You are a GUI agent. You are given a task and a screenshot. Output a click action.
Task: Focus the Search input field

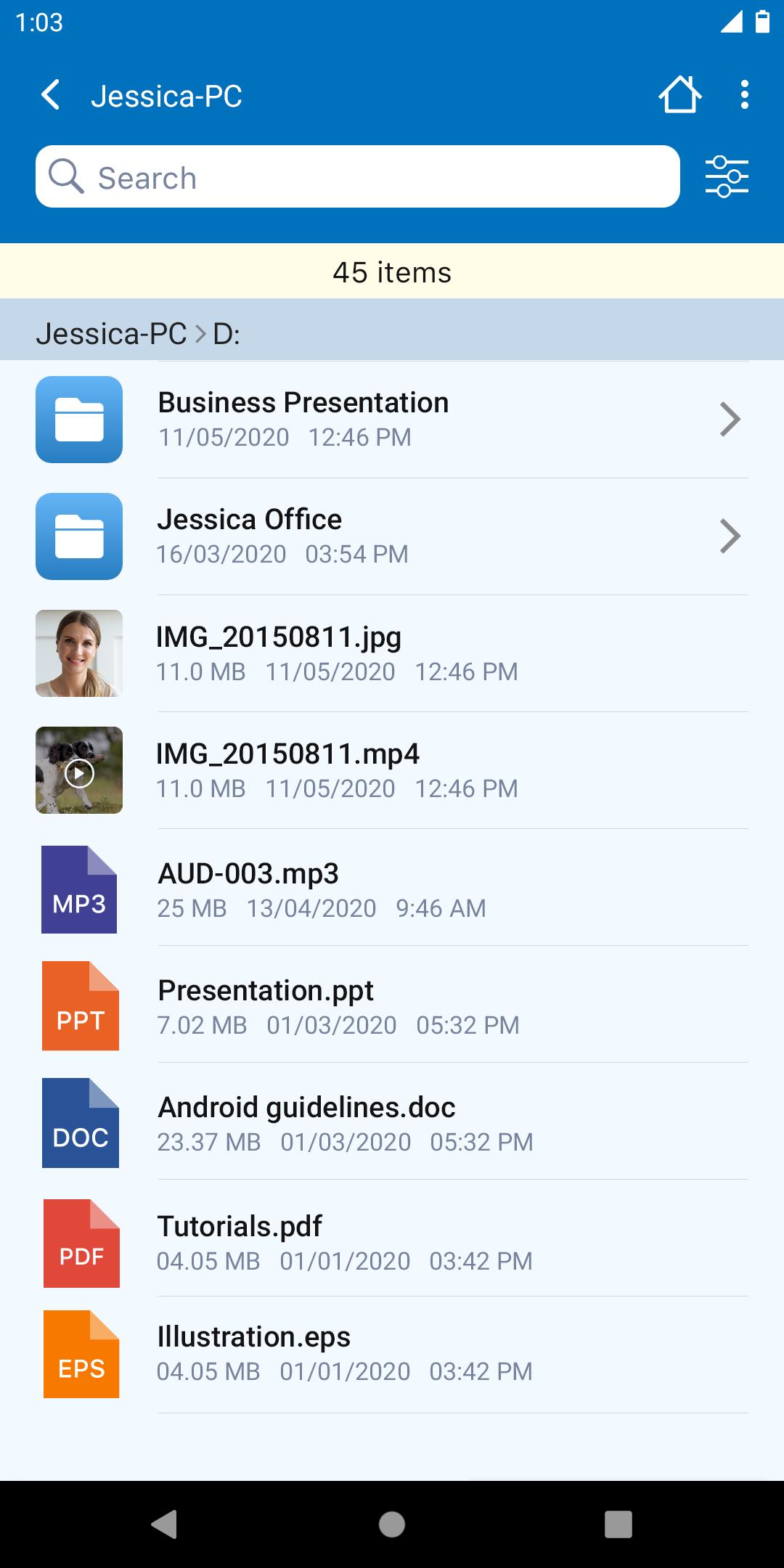[358, 176]
